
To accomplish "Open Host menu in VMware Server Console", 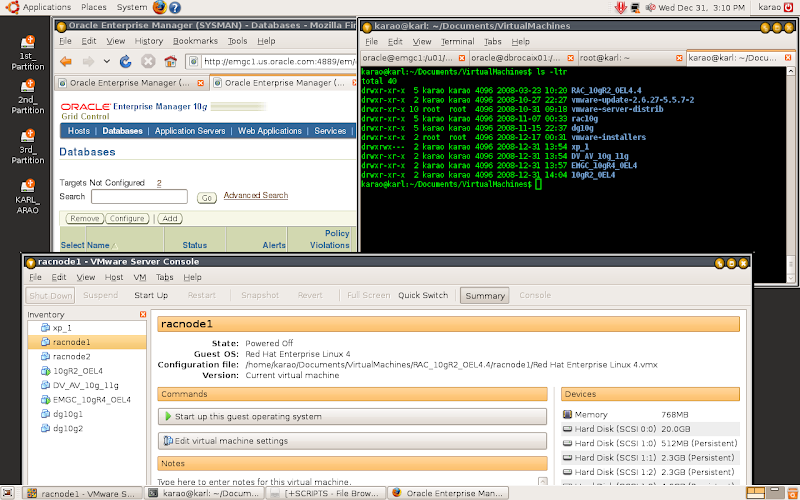I will point(114,278).
